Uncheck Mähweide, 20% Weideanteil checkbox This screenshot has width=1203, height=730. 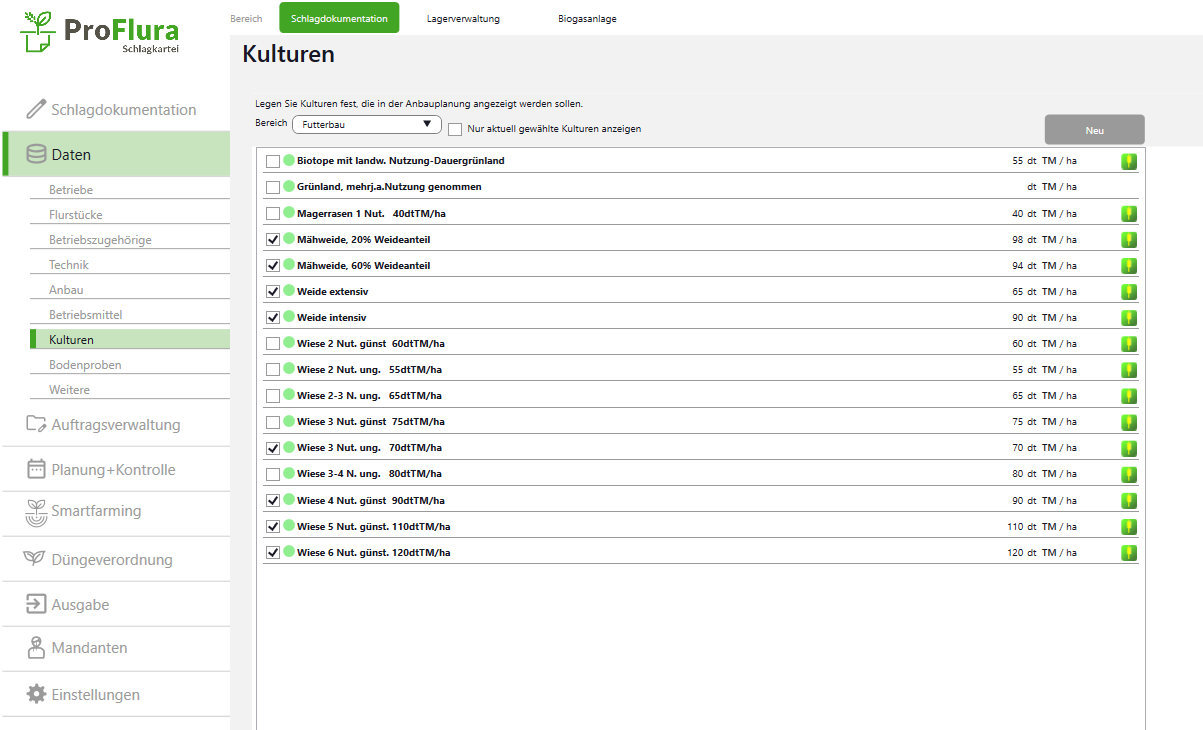tap(273, 240)
